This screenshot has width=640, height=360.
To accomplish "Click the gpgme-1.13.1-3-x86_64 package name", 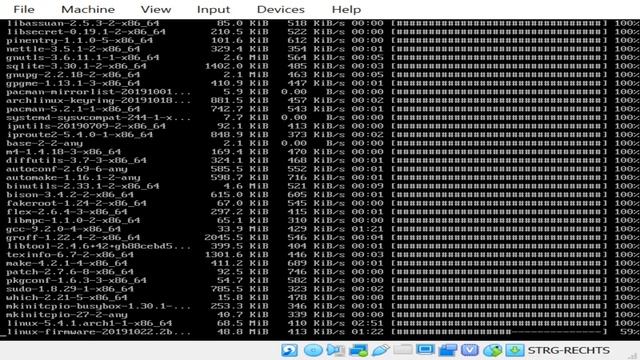I will point(73,83).
